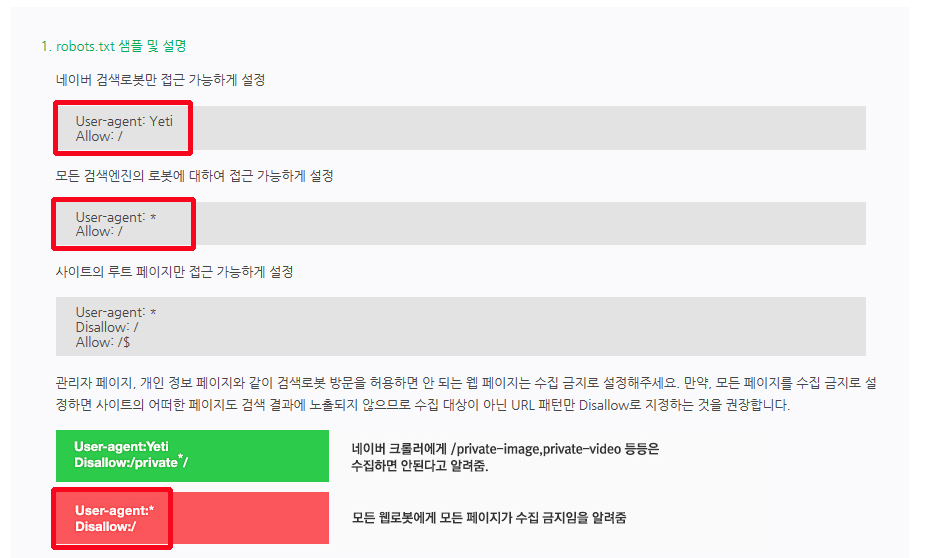Click the "네이버 검색로봇만 접근 가능하게 설정" text
933x558 pixels.
pyautogui.click(x=160, y=80)
